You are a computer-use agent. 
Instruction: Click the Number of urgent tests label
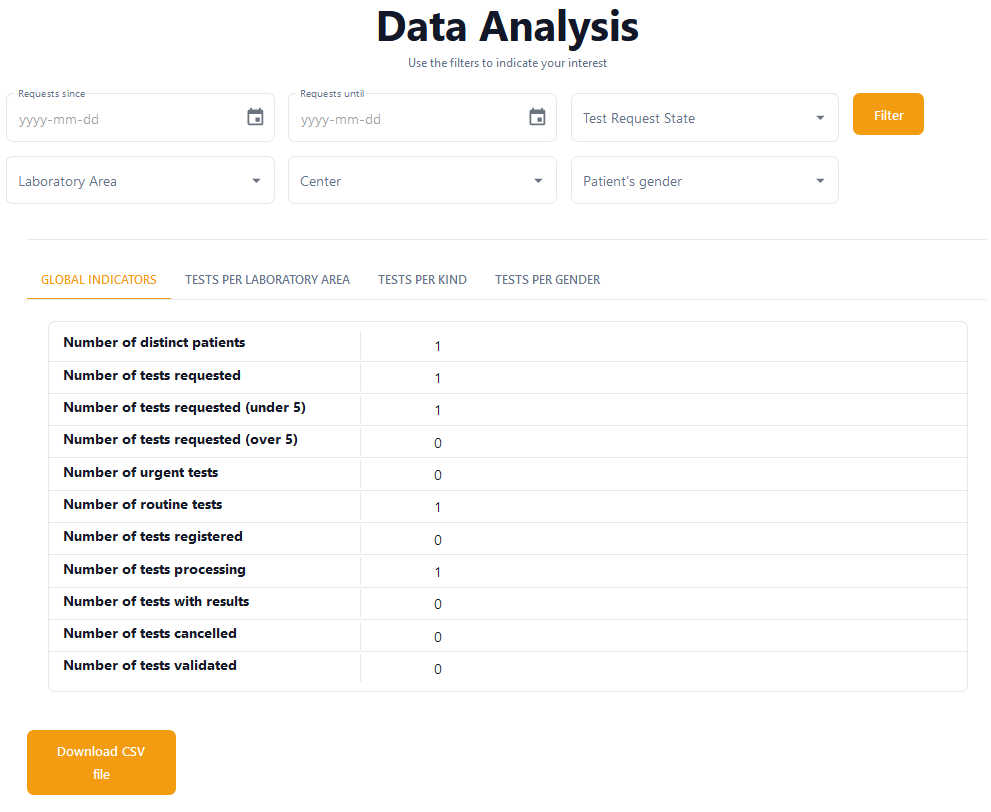click(x=140, y=472)
